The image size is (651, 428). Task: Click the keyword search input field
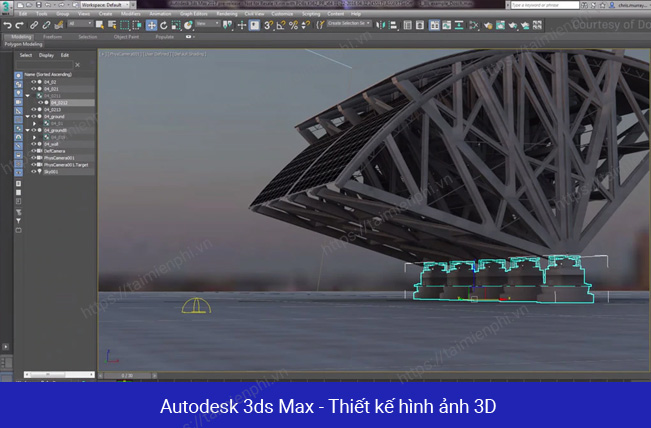pos(545,5)
